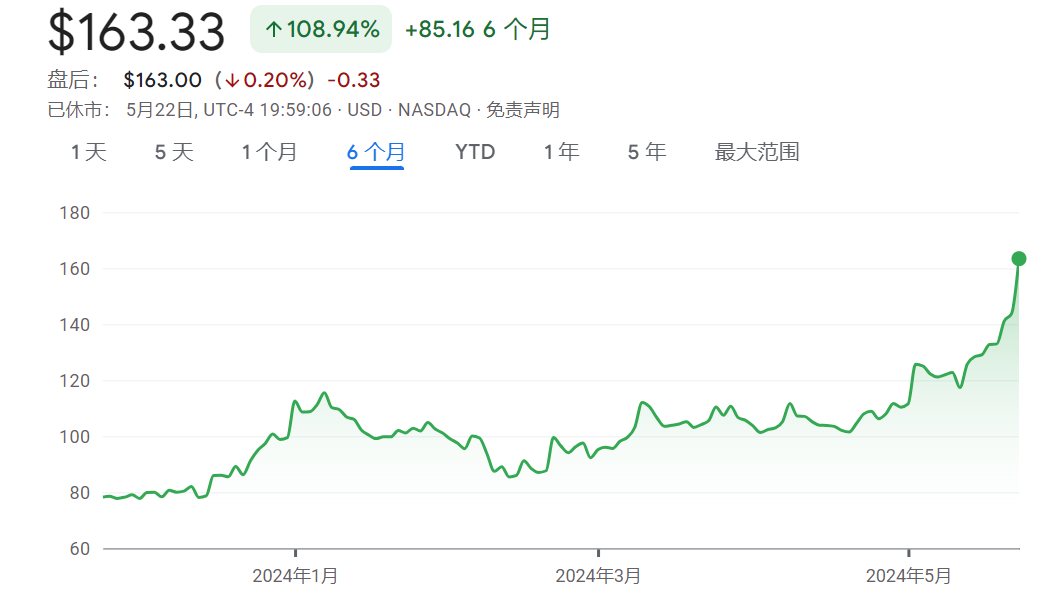Screen dimensions: 1054x616
Task: Click the up arrow in gain badge
Action: [x=273, y=29]
